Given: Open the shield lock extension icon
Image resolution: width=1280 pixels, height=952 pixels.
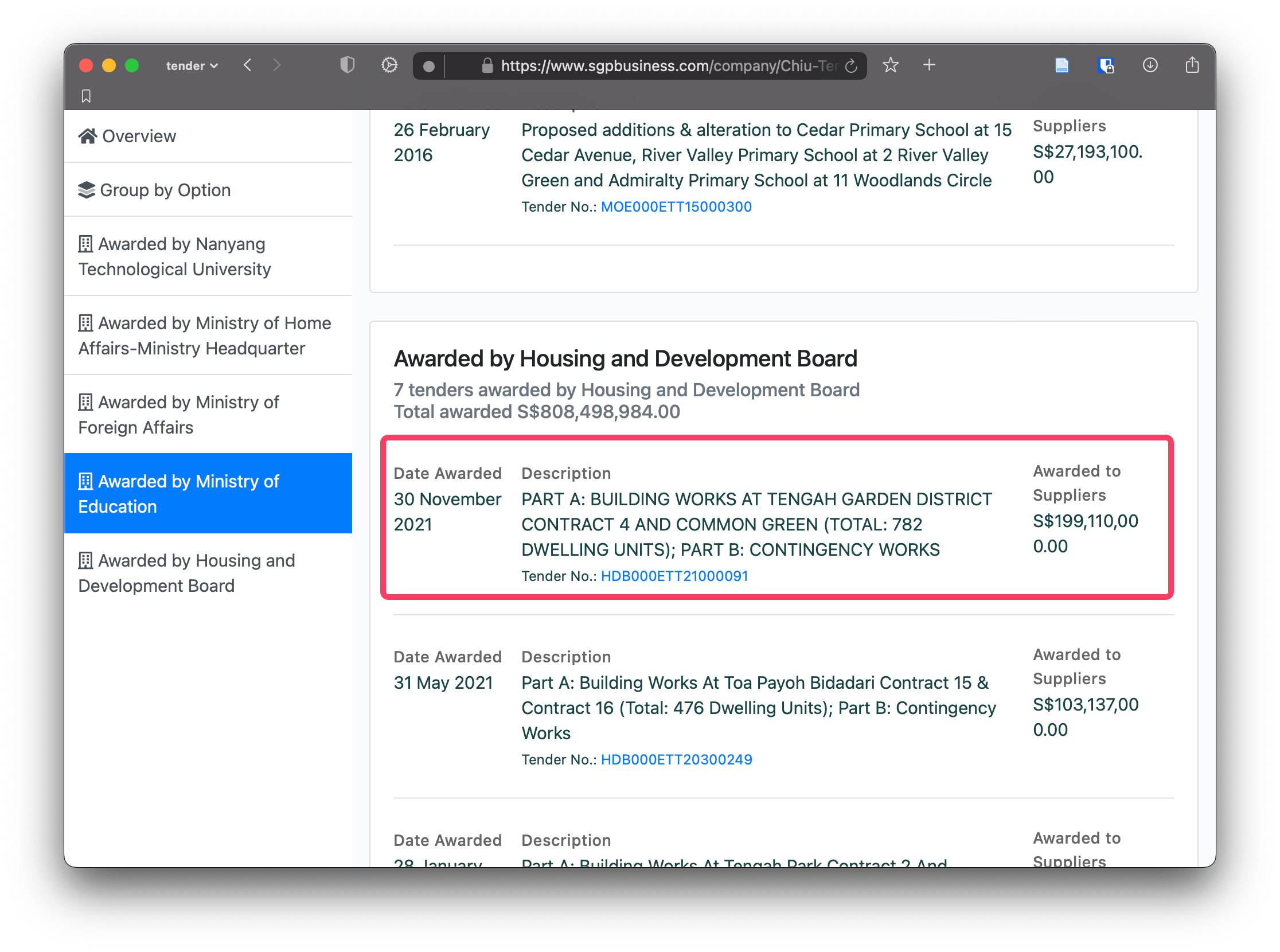Looking at the screenshot, I should pyautogui.click(x=1105, y=65).
